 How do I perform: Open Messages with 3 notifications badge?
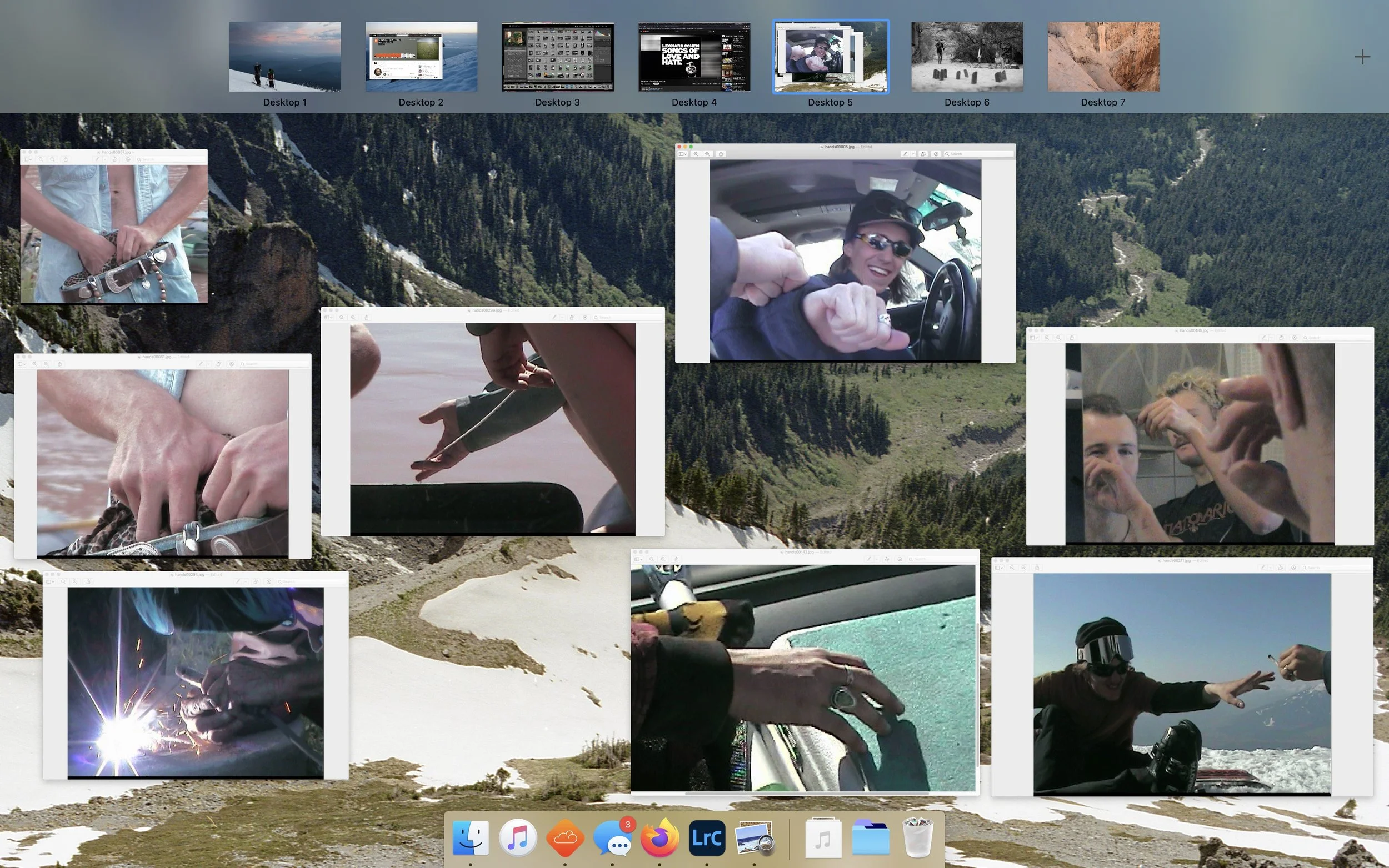click(x=612, y=837)
